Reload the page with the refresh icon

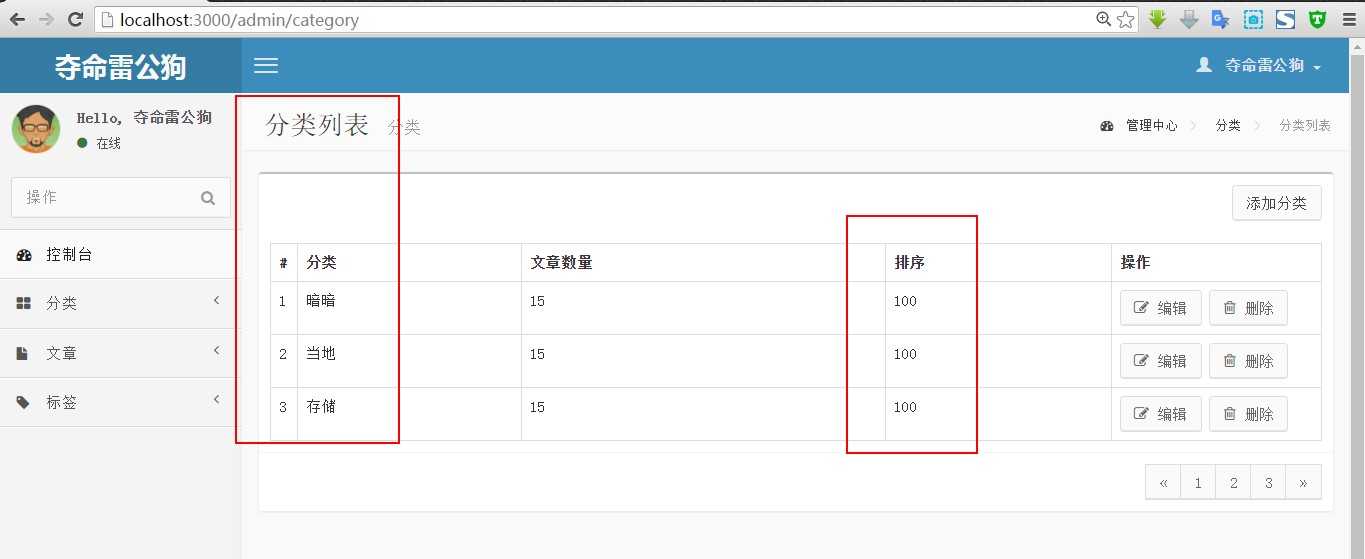tap(75, 19)
